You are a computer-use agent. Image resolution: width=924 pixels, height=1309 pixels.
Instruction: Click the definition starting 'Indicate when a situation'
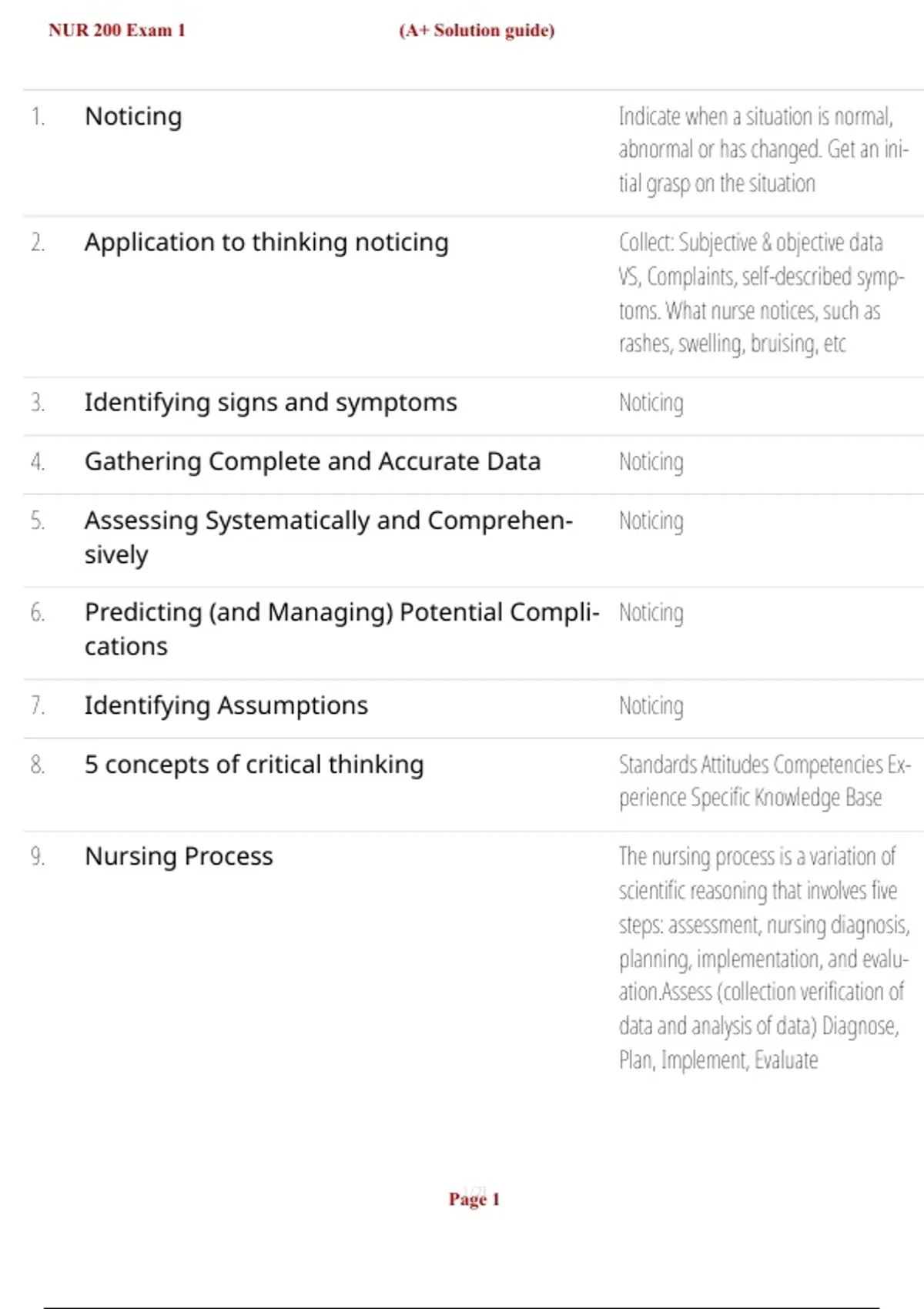(762, 149)
